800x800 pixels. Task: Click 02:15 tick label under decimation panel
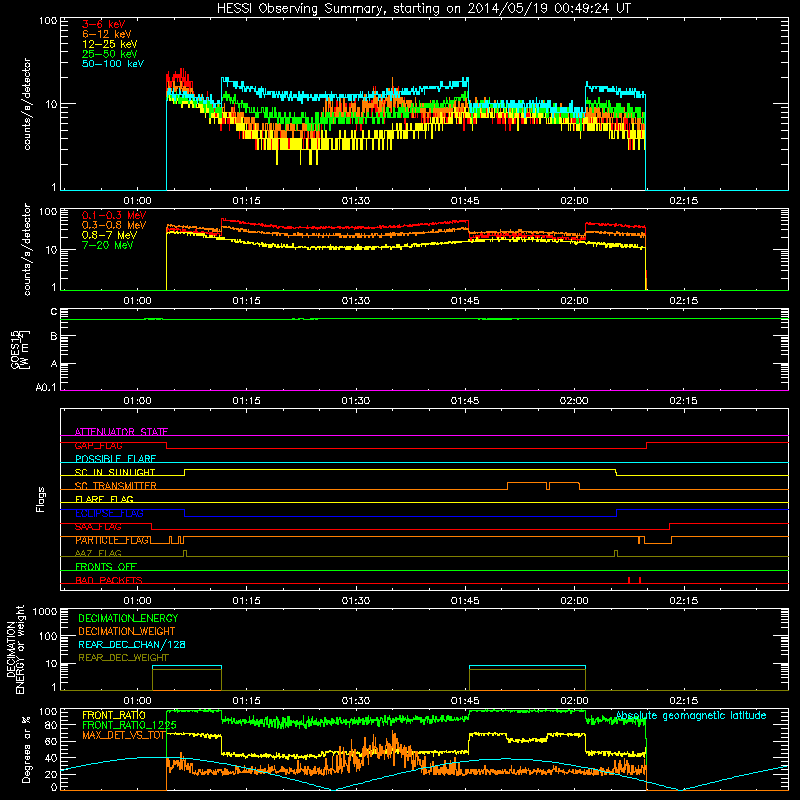tap(684, 701)
